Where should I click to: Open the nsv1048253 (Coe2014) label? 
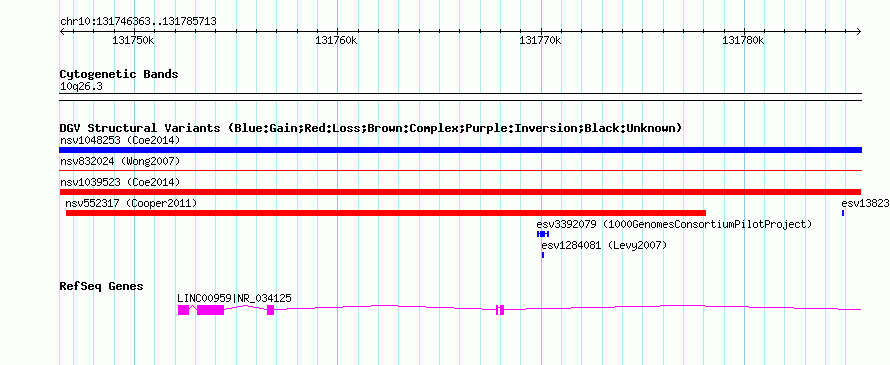[120, 140]
